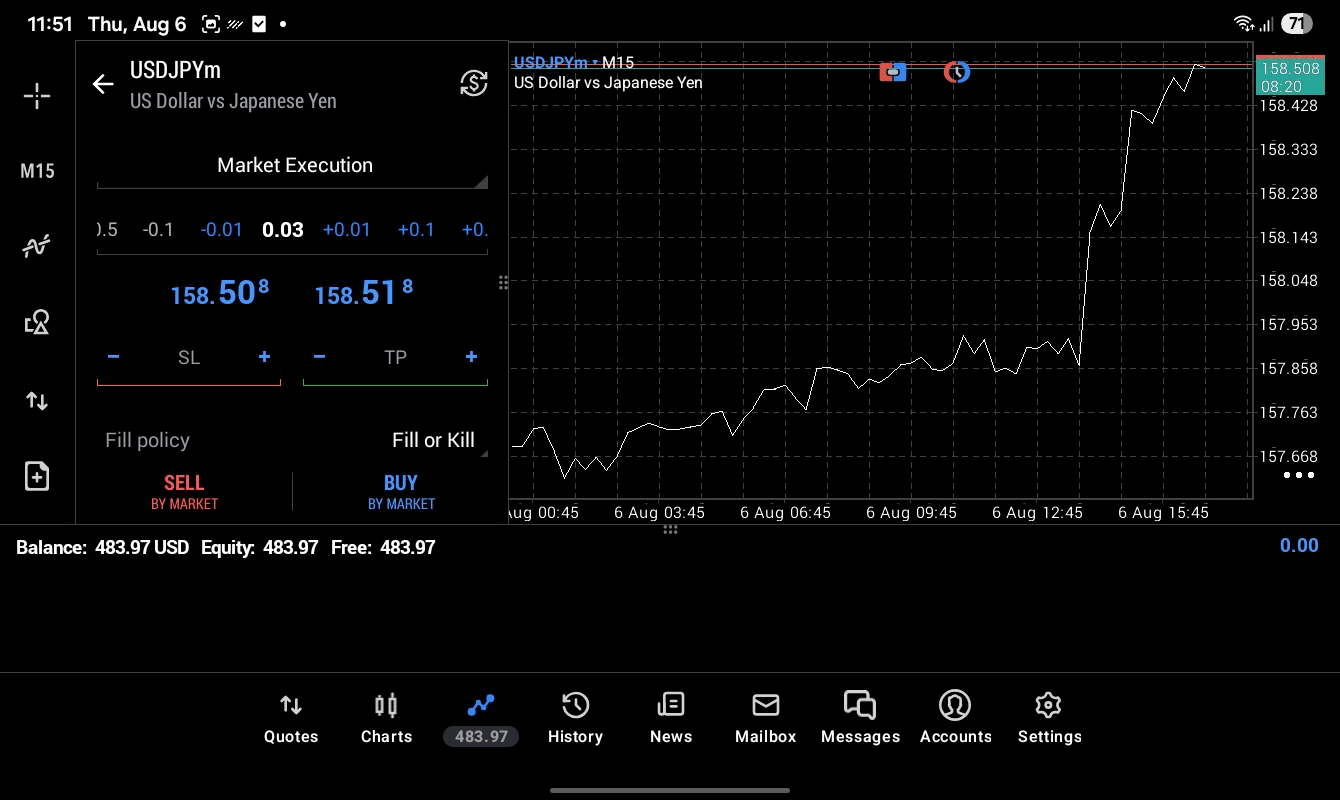This screenshot has height=800, width=1340.
Task: Open the Messages tab
Action: point(860,719)
